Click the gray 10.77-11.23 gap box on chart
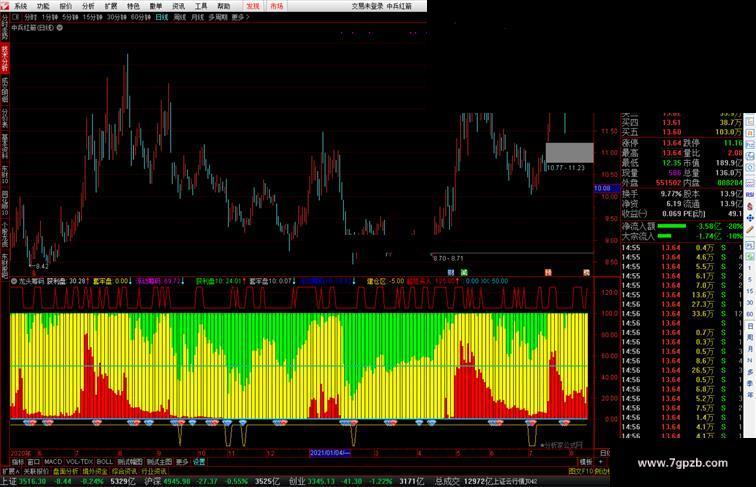 click(569, 152)
